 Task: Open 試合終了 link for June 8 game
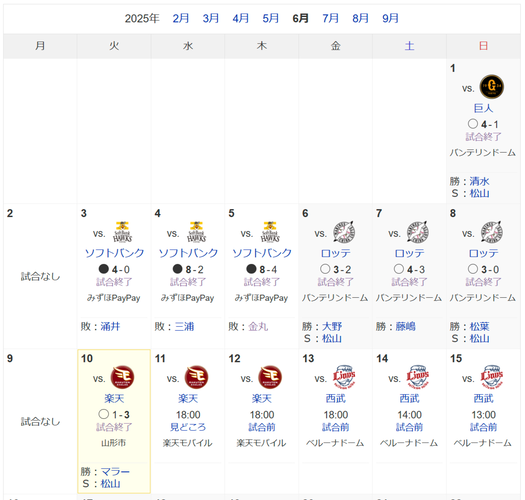click(483, 282)
